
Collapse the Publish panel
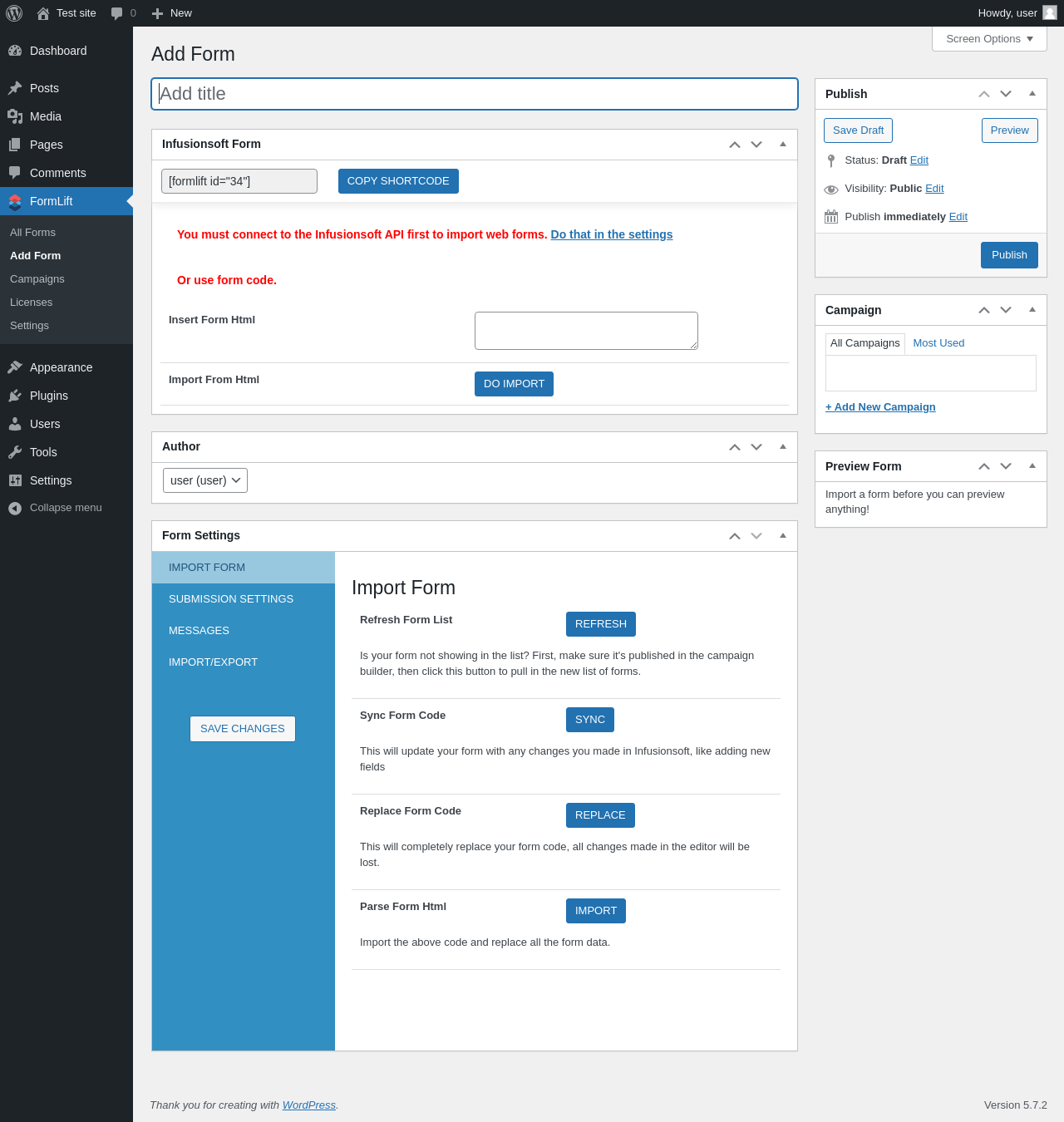pos(1032,93)
